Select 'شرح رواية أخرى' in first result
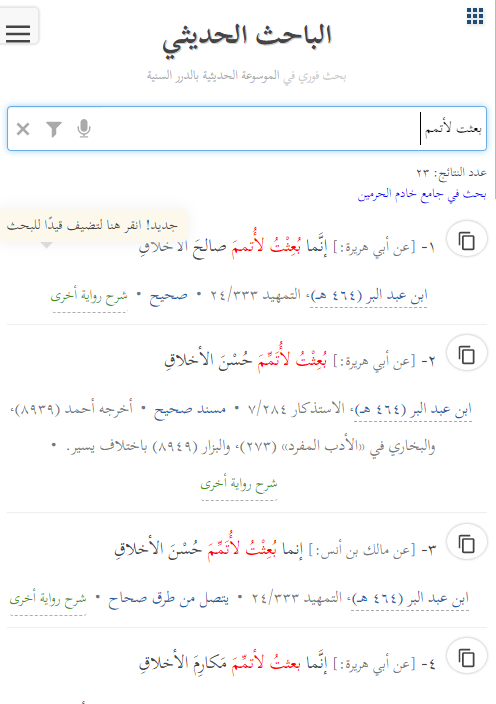 pos(89,296)
